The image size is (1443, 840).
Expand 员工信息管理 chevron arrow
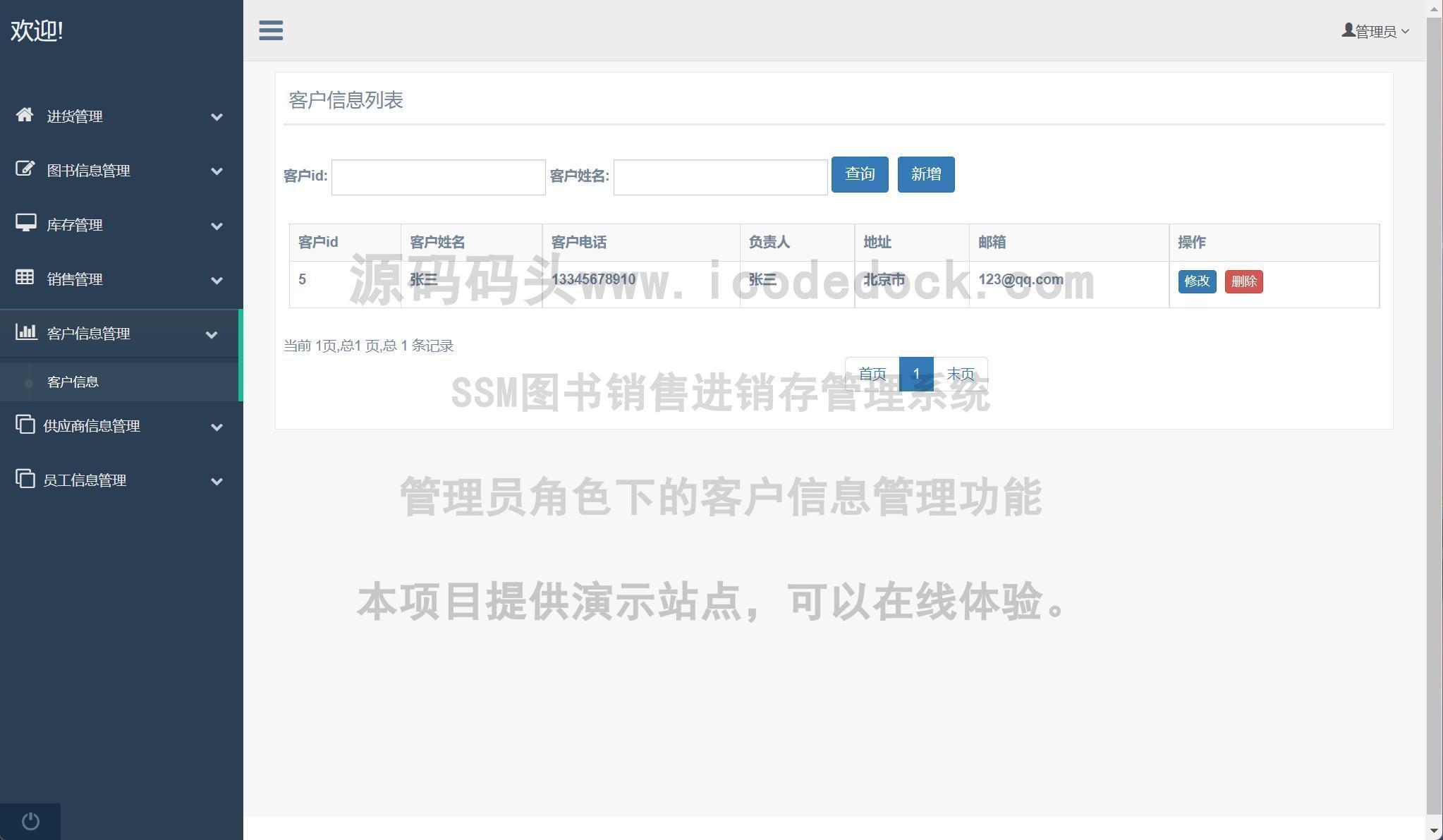(217, 482)
